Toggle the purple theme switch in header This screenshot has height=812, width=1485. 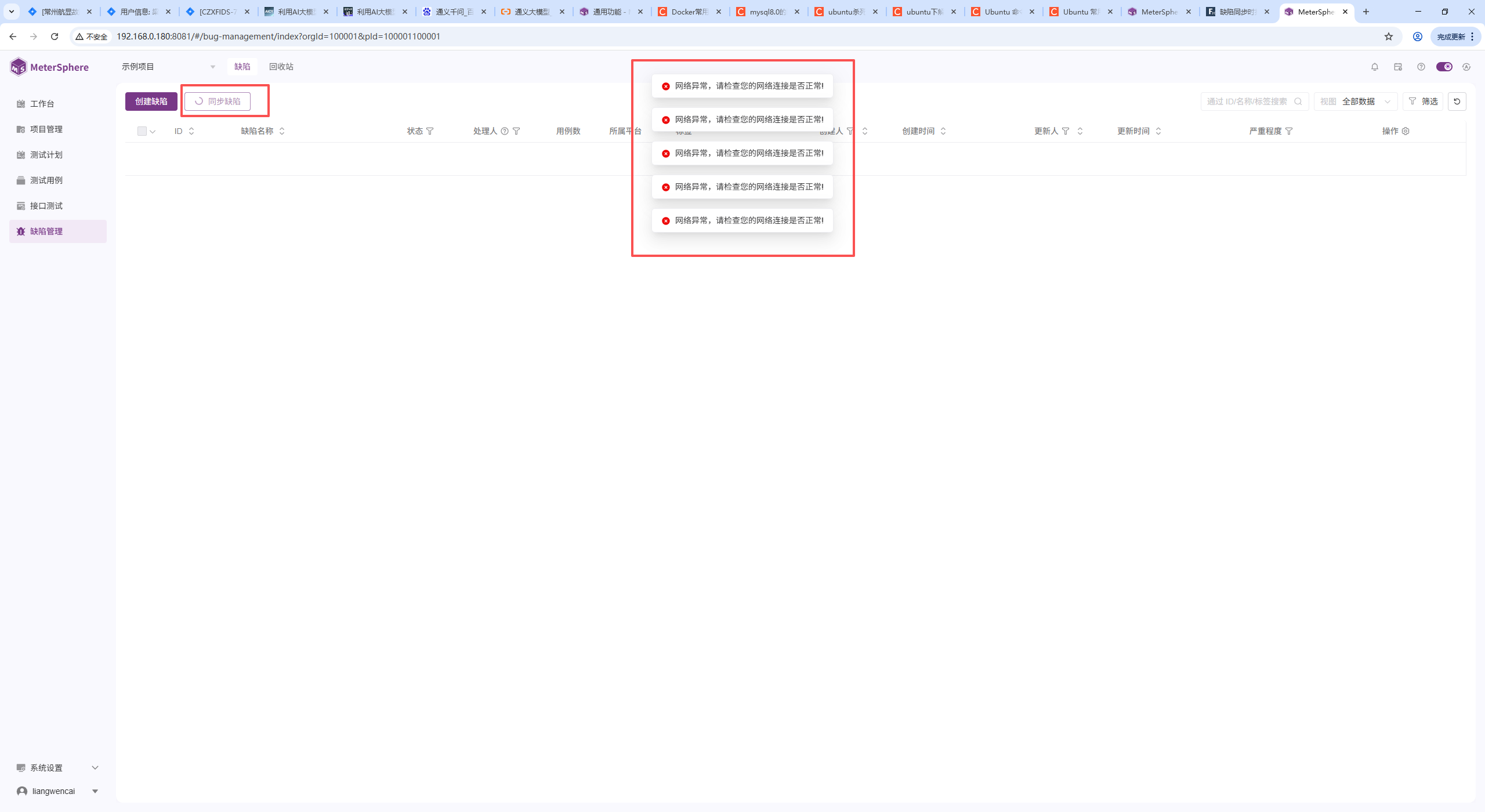point(1444,67)
